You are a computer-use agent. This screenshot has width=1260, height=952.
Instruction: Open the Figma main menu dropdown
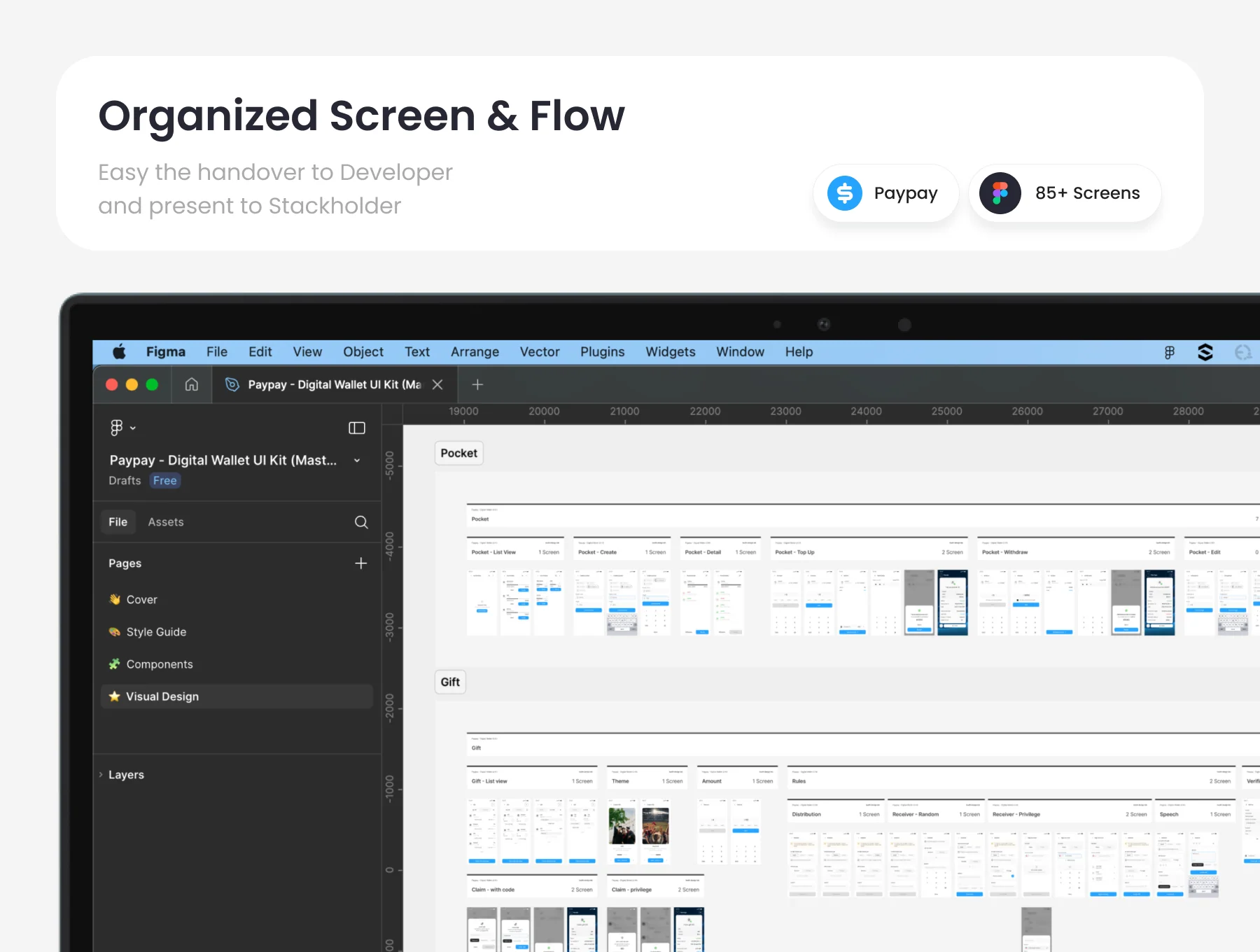(x=122, y=428)
